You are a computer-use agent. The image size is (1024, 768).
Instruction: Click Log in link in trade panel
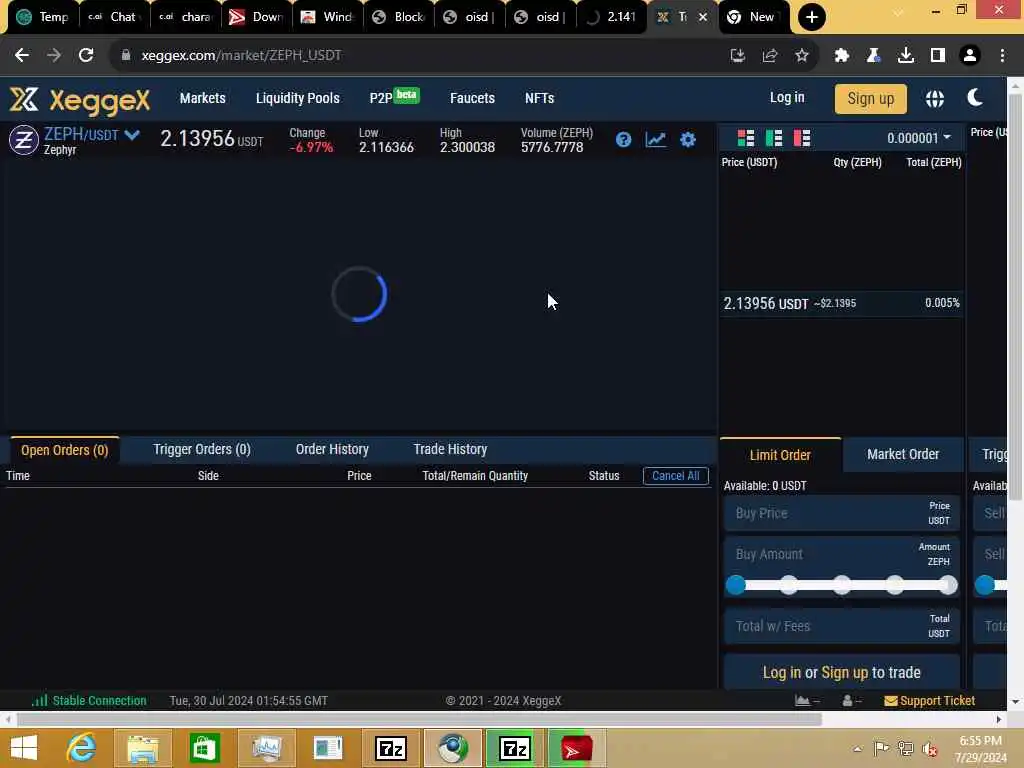(x=782, y=673)
